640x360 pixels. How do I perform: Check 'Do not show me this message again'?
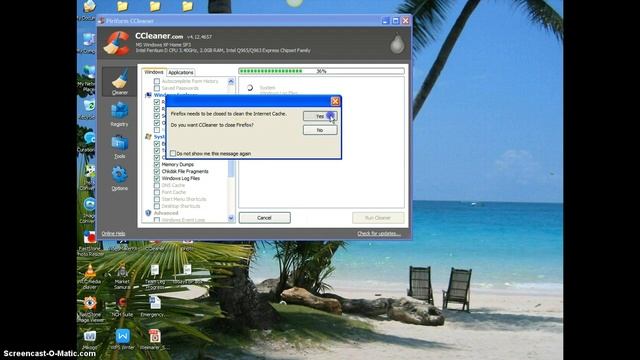point(173,153)
